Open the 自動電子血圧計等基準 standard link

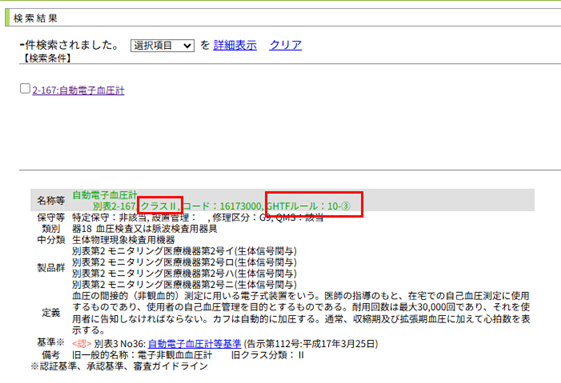point(194,344)
